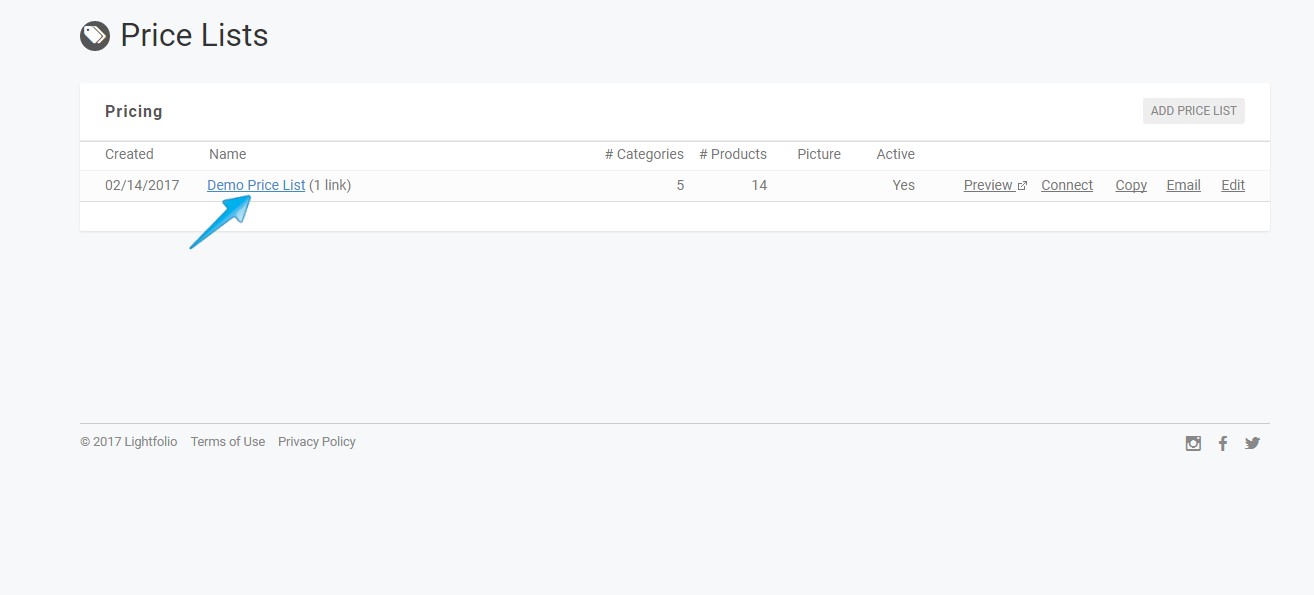Click the ADD PRICE LIST button
Image resolution: width=1314 pixels, height=595 pixels.
tap(1194, 111)
